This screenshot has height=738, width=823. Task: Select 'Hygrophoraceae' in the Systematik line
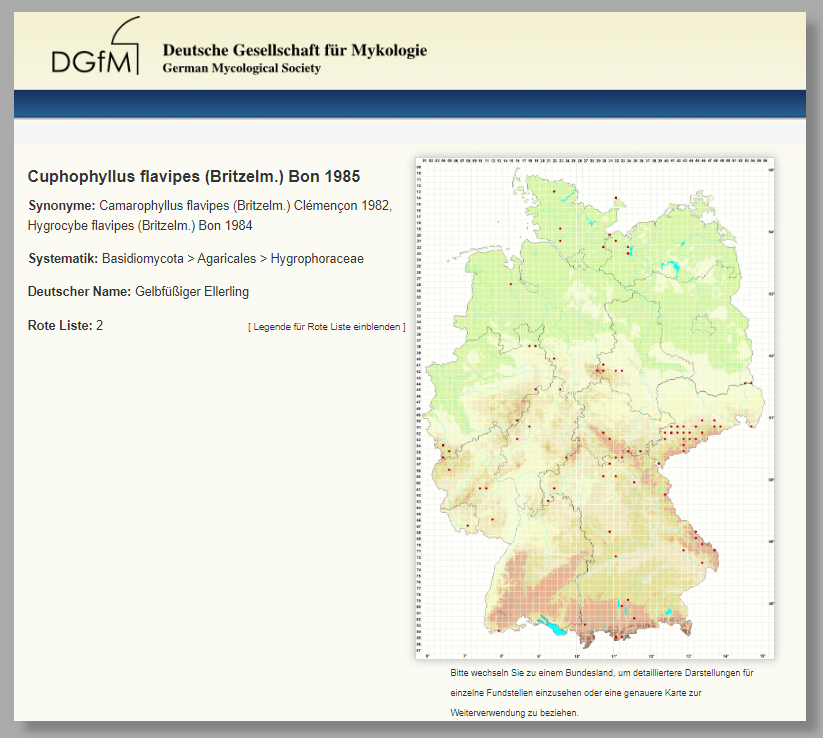[317, 259]
